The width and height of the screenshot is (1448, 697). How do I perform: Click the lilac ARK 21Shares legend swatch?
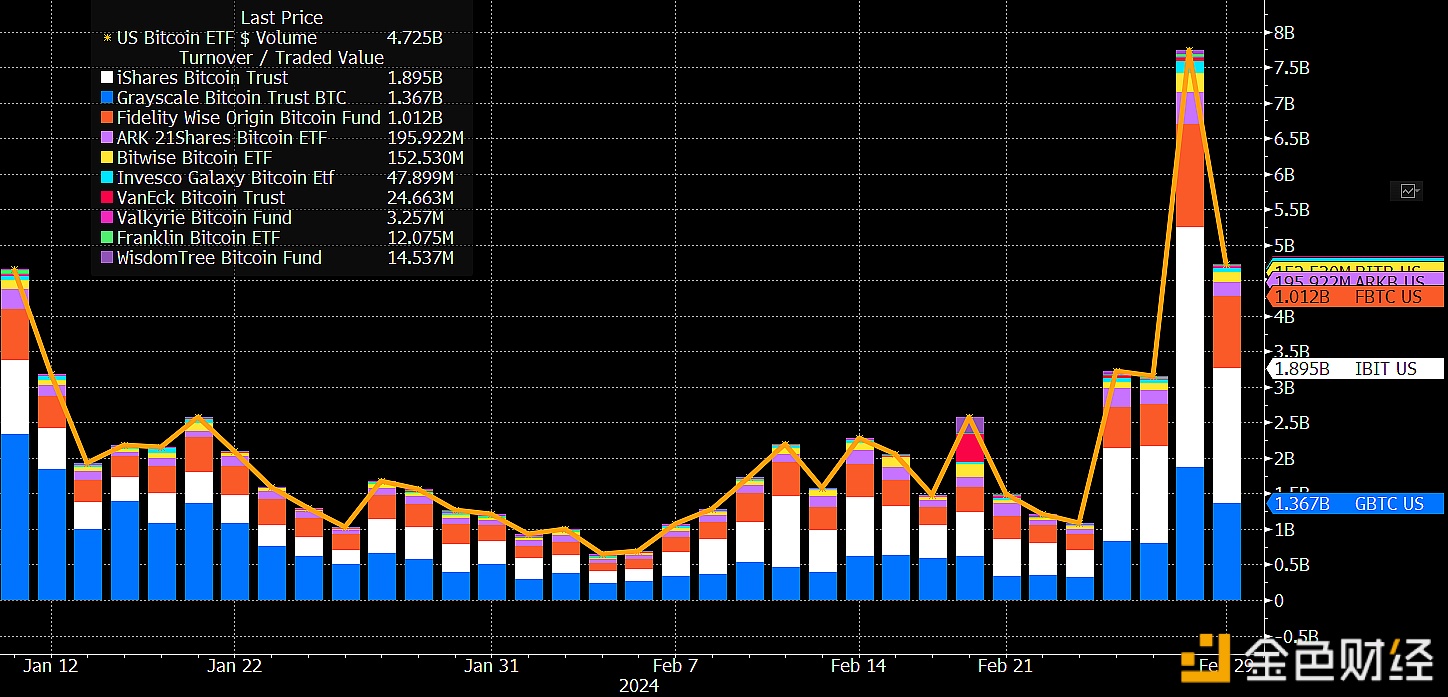tap(107, 138)
